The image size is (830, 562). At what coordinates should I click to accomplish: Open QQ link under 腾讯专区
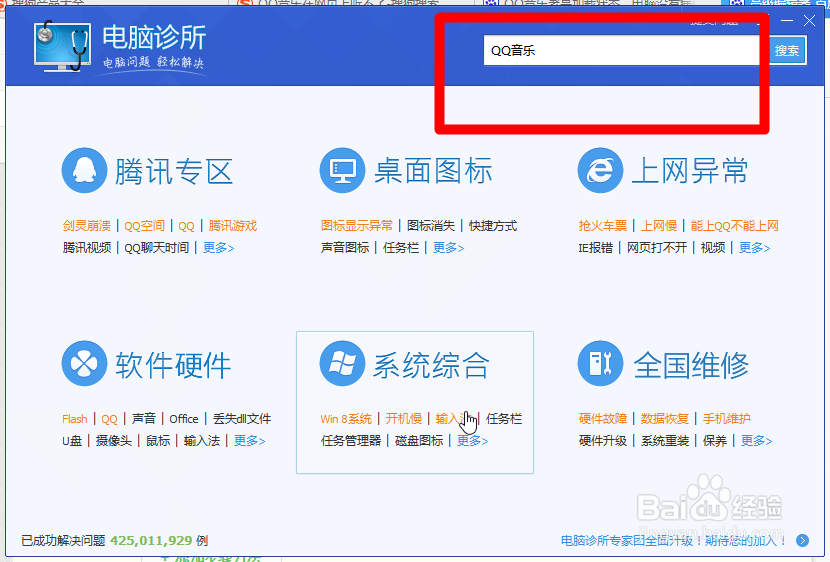186,226
